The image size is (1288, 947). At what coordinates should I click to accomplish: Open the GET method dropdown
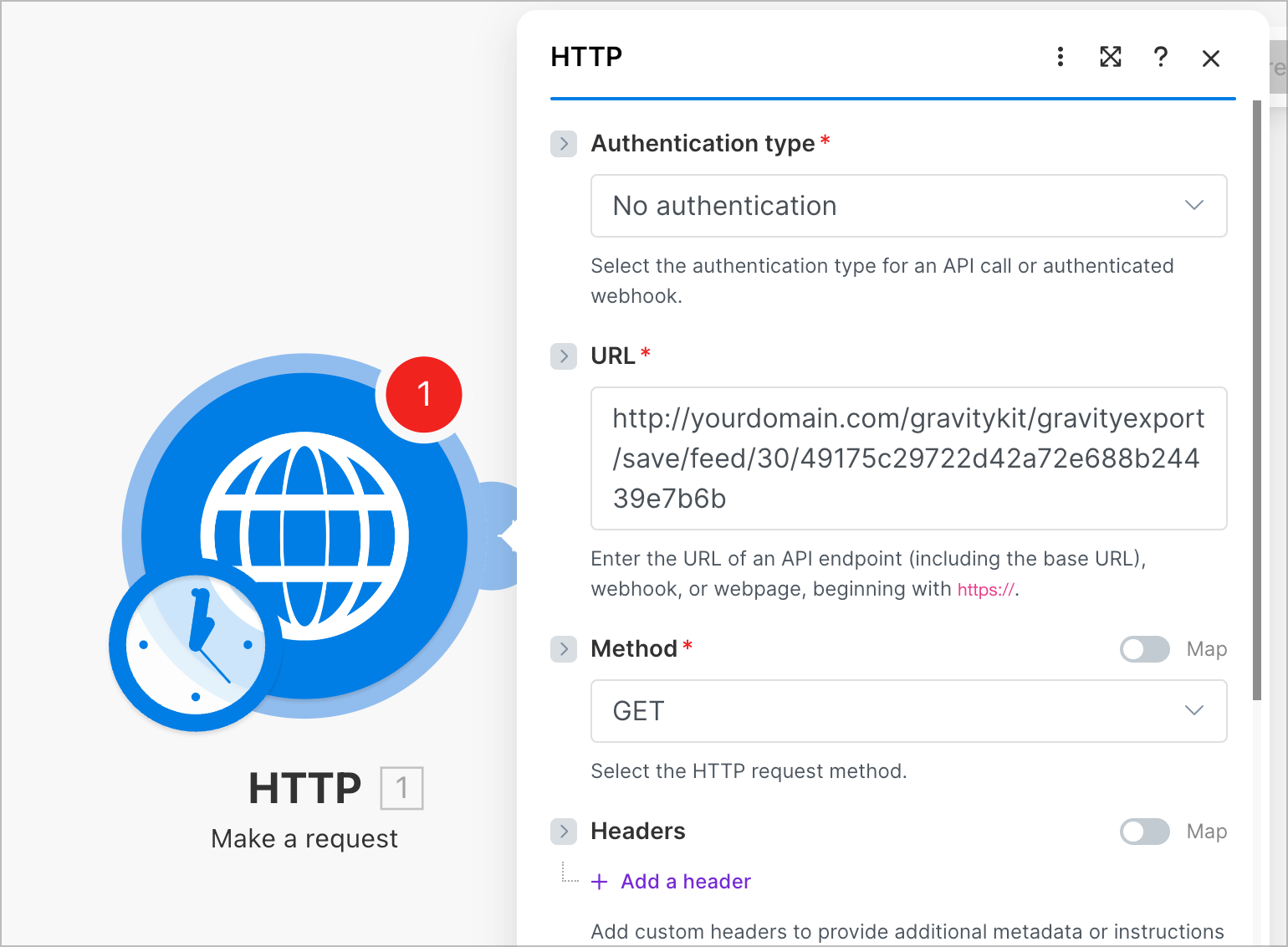point(908,710)
